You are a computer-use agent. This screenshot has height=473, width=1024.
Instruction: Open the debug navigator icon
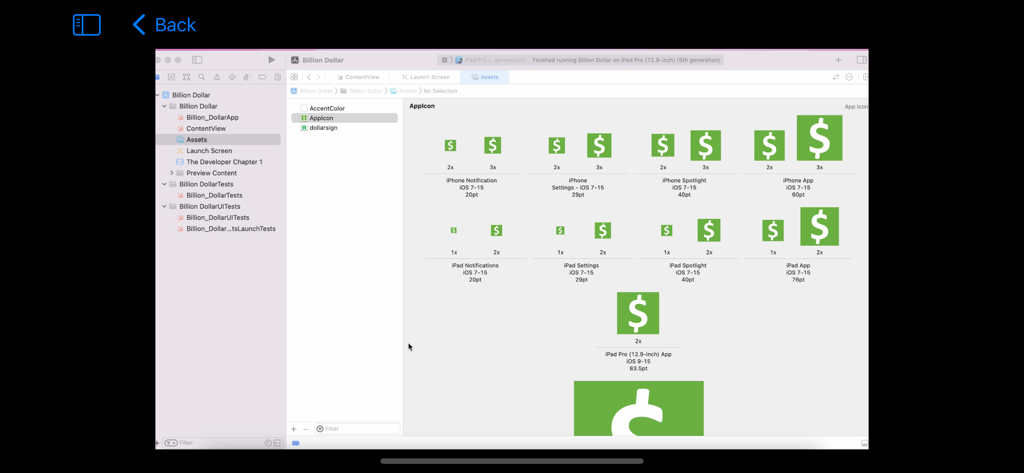pos(247,77)
